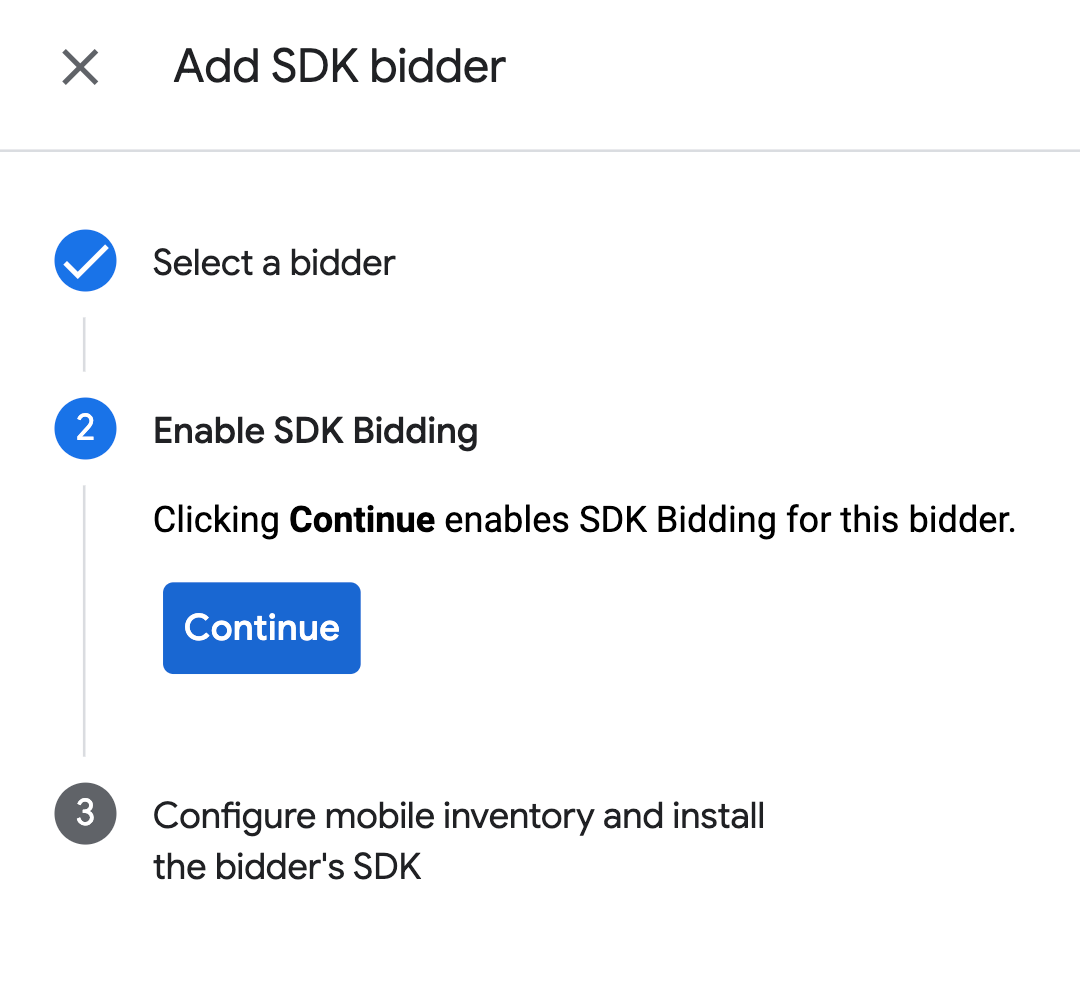Viewport: 1080px width, 1000px height.
Task: Click the word Clicking starting the description
Action: pyautogui.click(x=216, y=520)
